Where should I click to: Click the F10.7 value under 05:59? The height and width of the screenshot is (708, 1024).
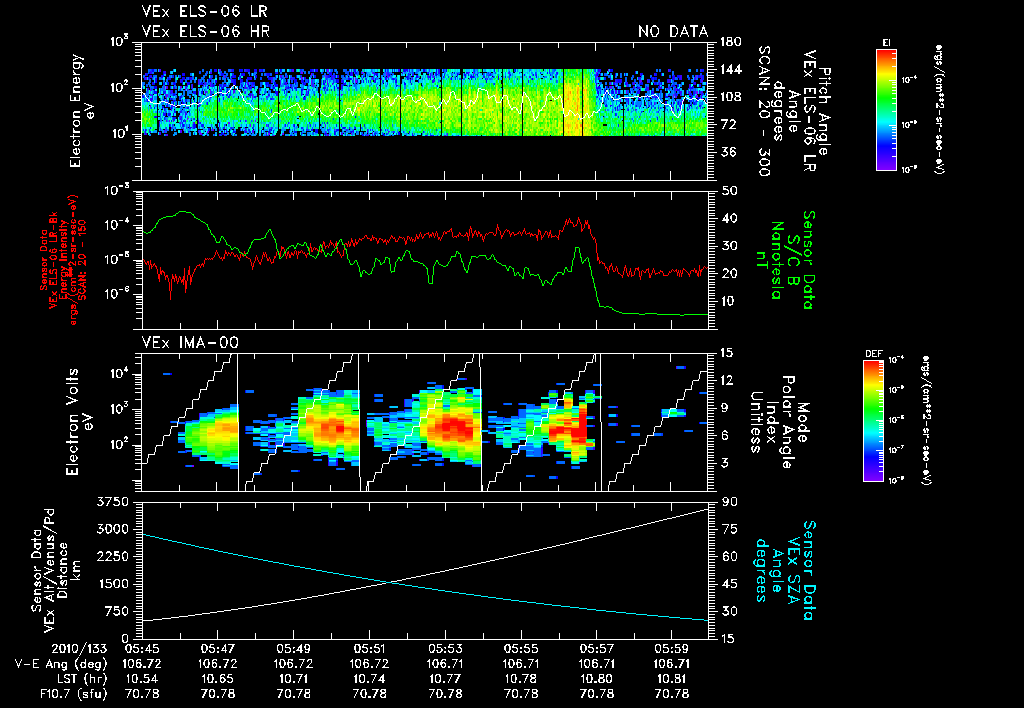tap(672, 694)
